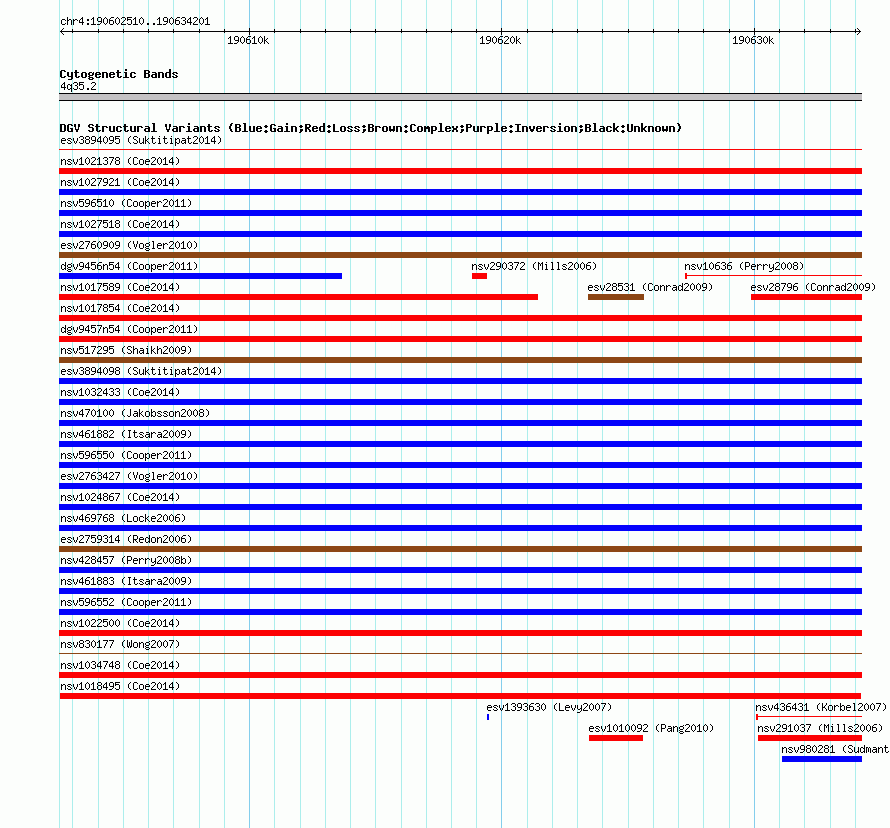
Task: Click the gray 4q35.2 cytogenetic band bar
Action: (x=460, y=97)
